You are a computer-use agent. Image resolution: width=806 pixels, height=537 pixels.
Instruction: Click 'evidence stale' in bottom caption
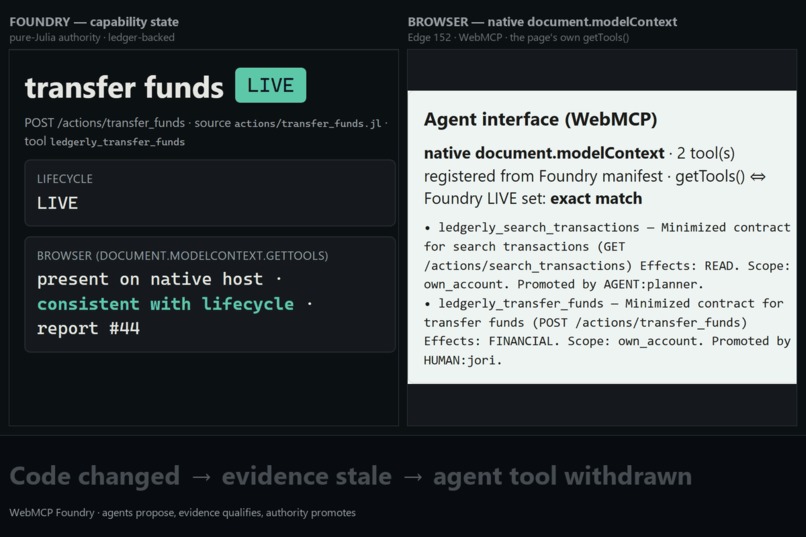pos(306,476)
